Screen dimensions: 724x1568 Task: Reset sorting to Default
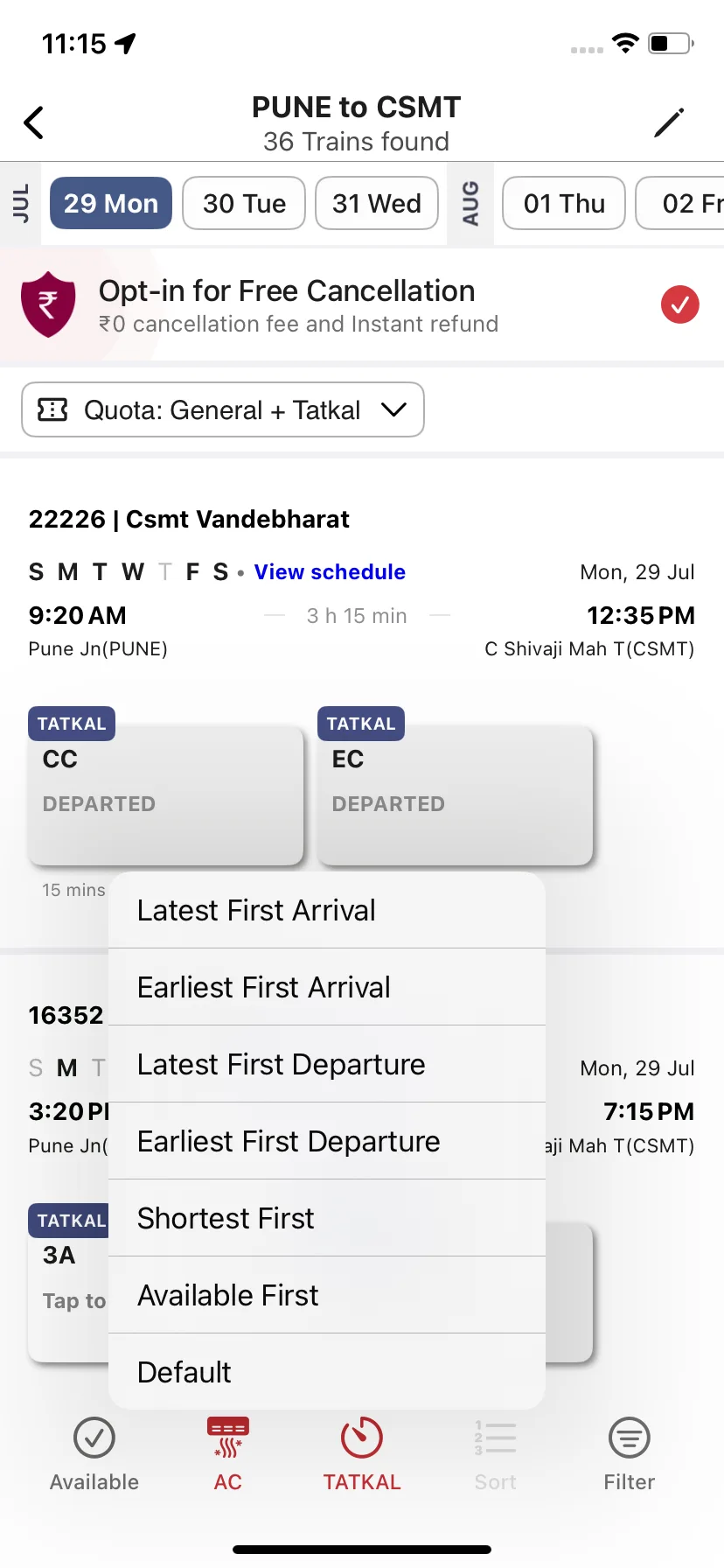coord(327,1372)
